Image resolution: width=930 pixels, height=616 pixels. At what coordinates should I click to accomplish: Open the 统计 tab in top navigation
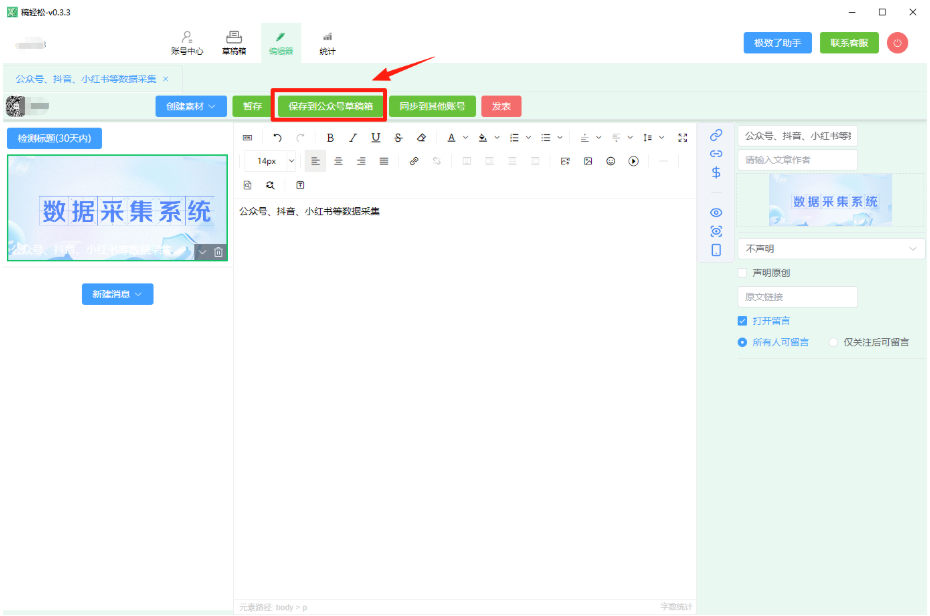coord(327,42)
